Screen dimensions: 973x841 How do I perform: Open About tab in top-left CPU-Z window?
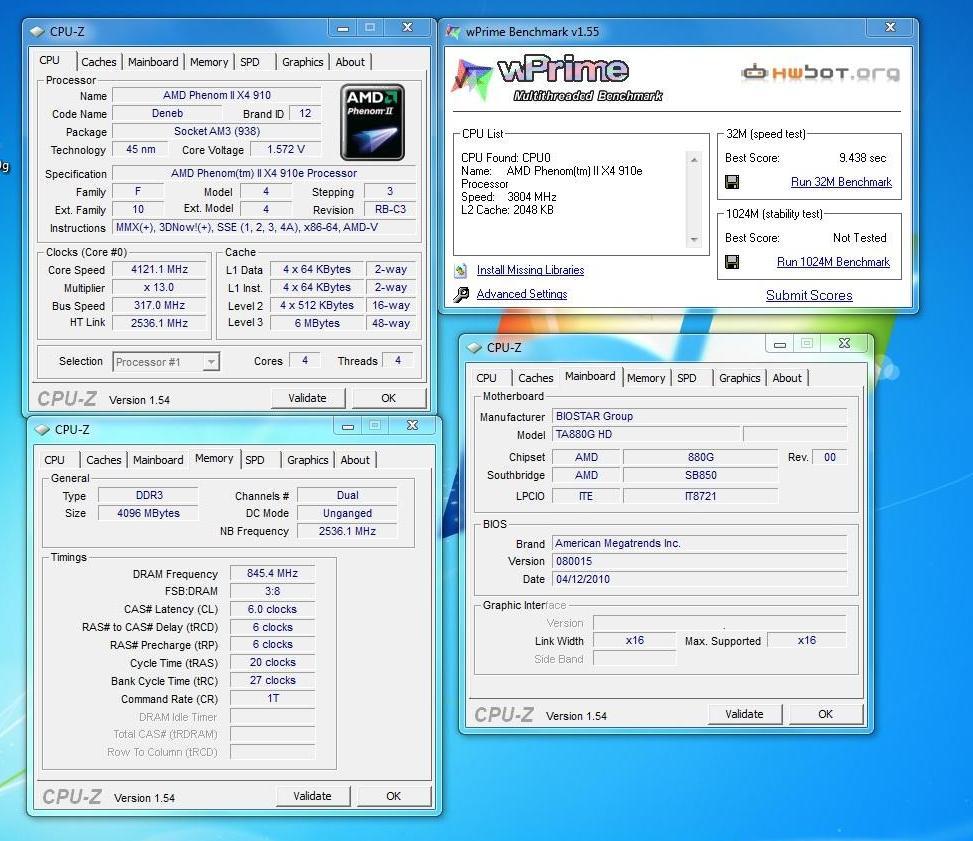pyautogui.click(x=350, y=62)
